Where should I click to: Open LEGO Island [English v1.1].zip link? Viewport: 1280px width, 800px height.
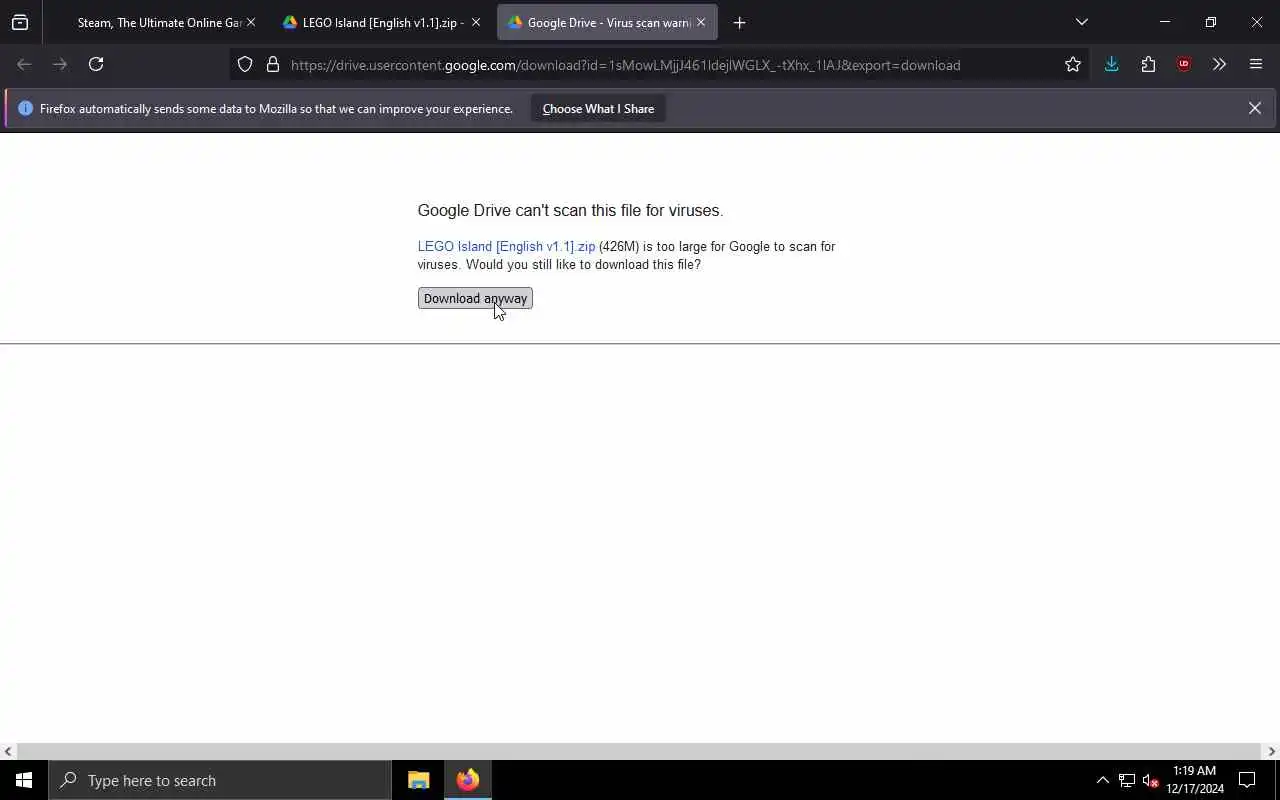506,246
